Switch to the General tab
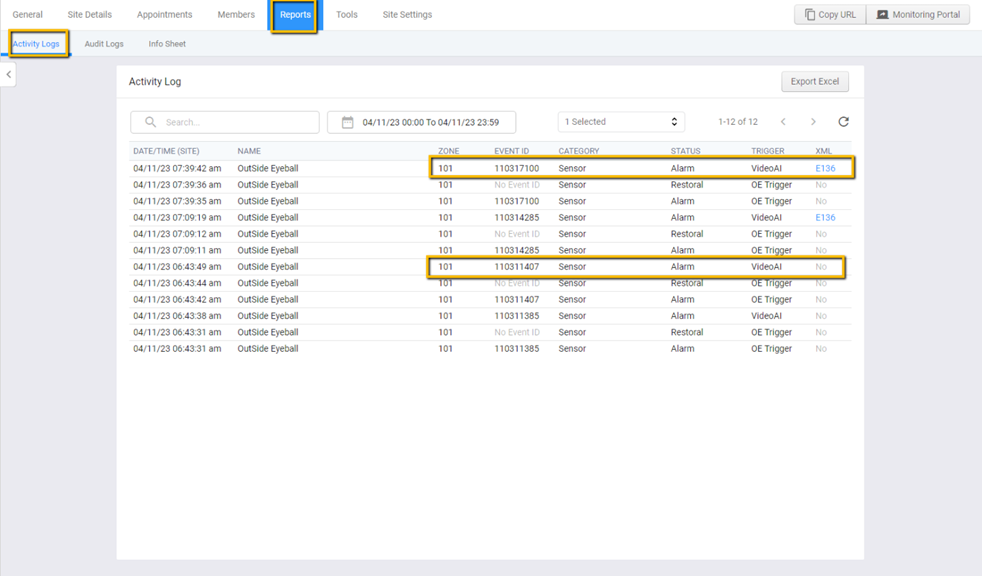Image resolution: width=982 pixels, height=576 pixels. pyautogui.click(x=28, y=14)
